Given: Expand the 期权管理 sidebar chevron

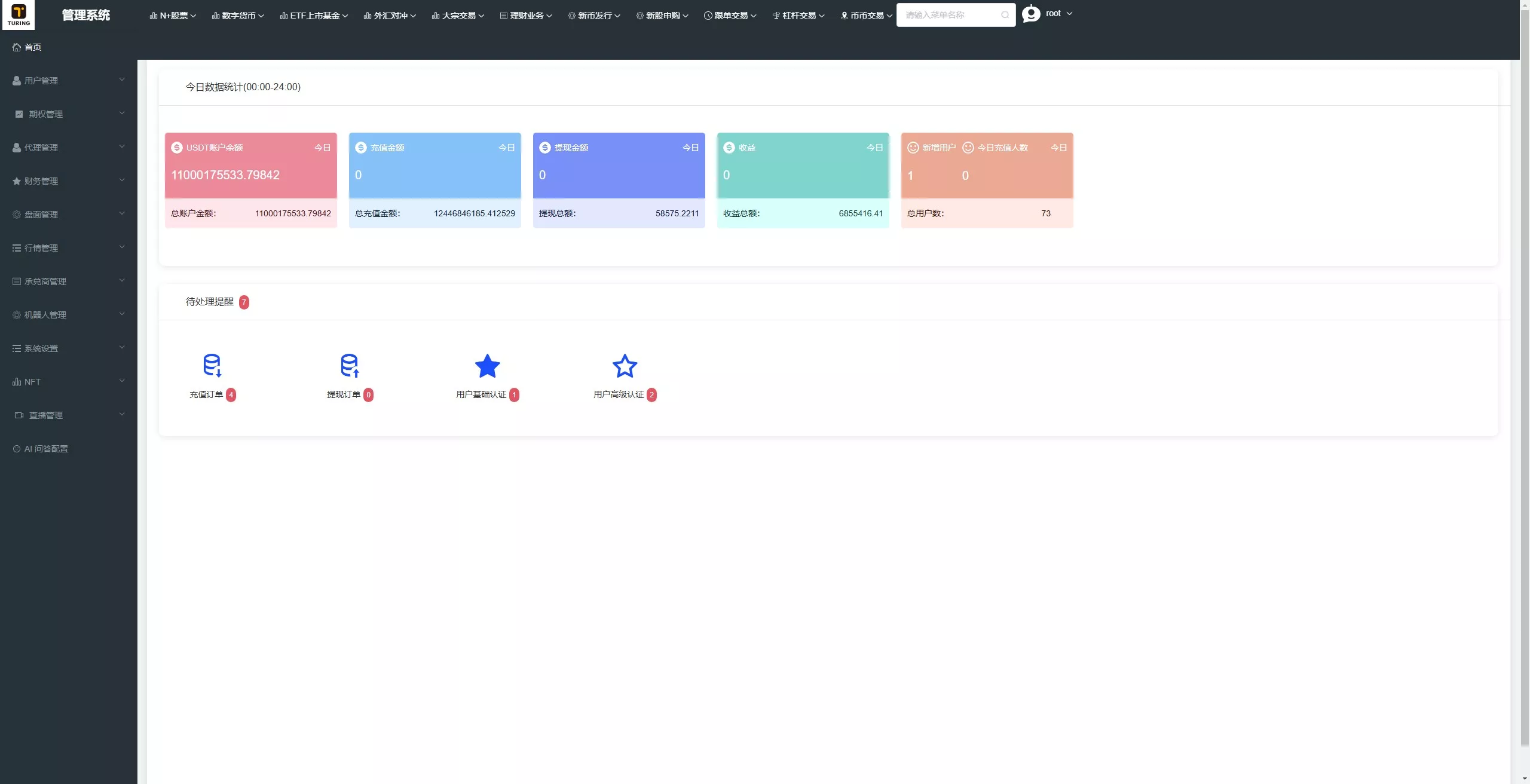Looking at the screenshot, I should pos(122,113).
